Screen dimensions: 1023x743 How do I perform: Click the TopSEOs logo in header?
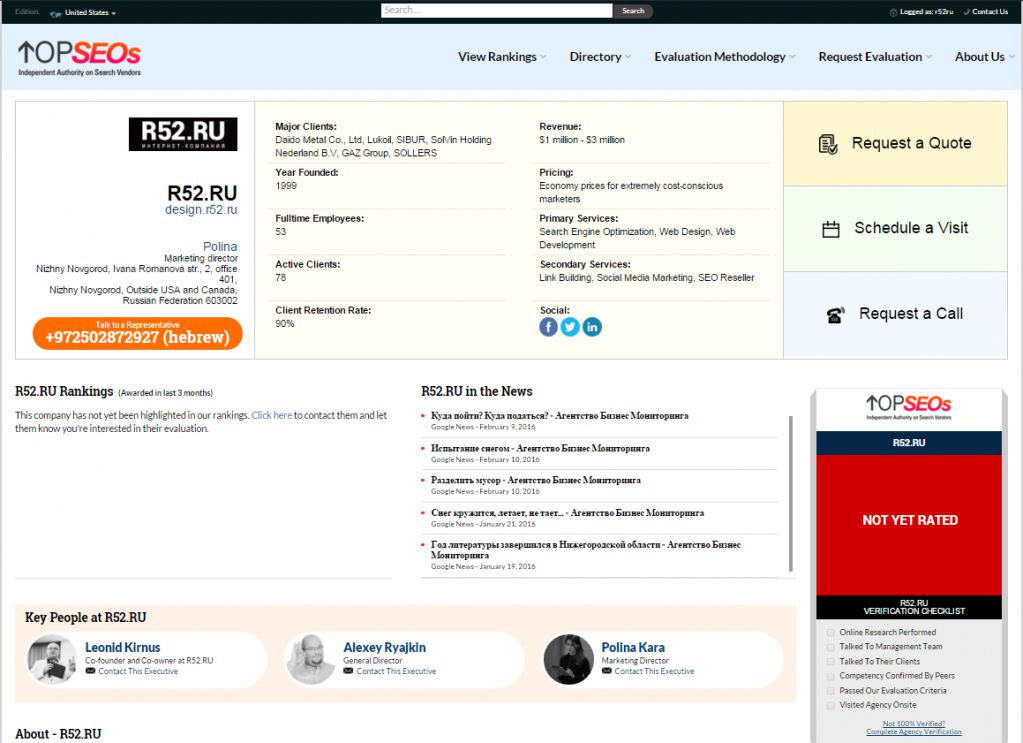79,57
